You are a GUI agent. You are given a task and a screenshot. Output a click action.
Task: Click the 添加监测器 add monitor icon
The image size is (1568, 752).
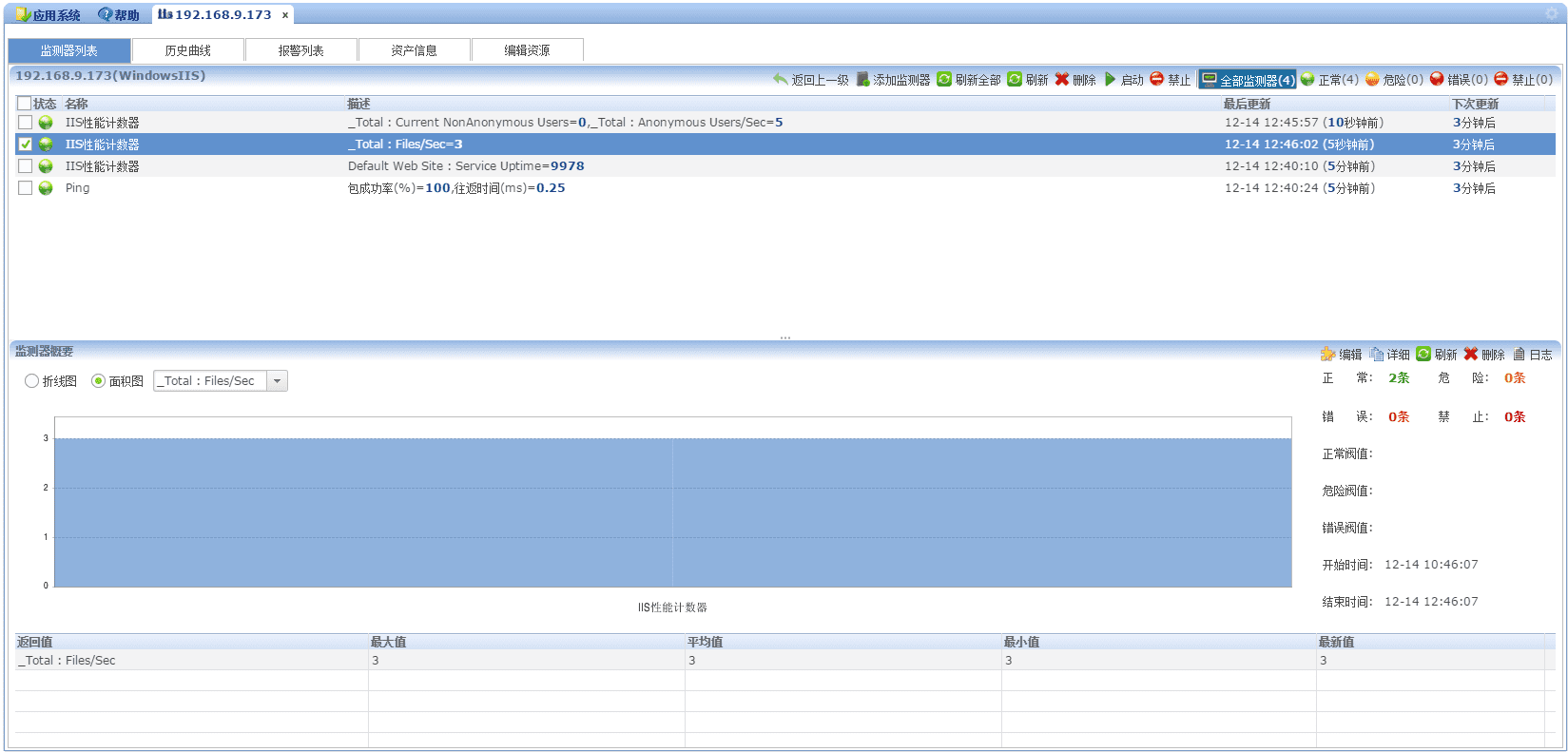pos(862,79)
